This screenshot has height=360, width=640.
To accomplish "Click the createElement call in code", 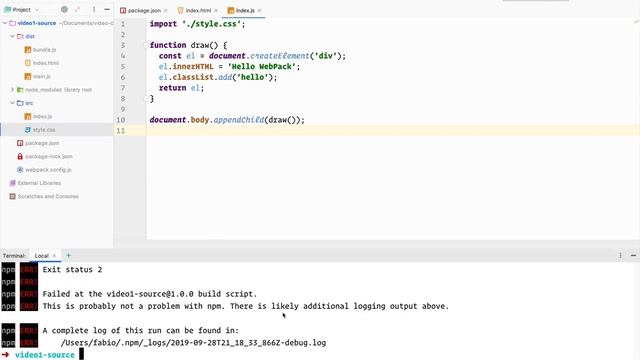I will (280, 56).
